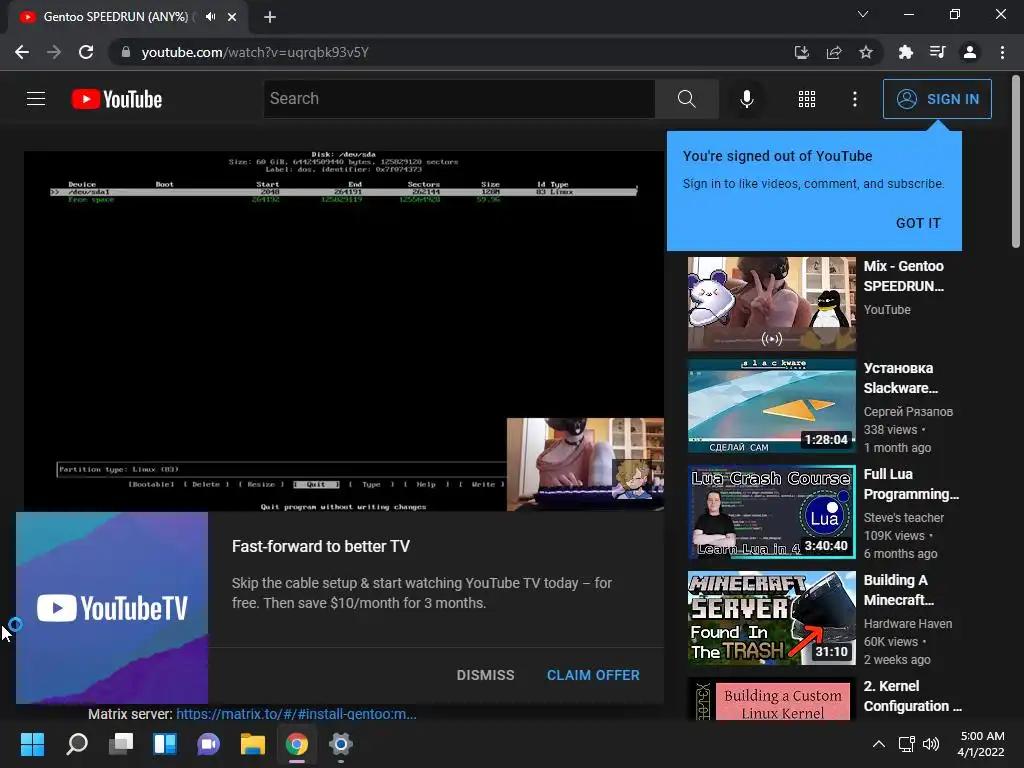Open the network tray icon
Viewport: 1024px width, 768px height.
pyautogui.click(x=906, y=744)
